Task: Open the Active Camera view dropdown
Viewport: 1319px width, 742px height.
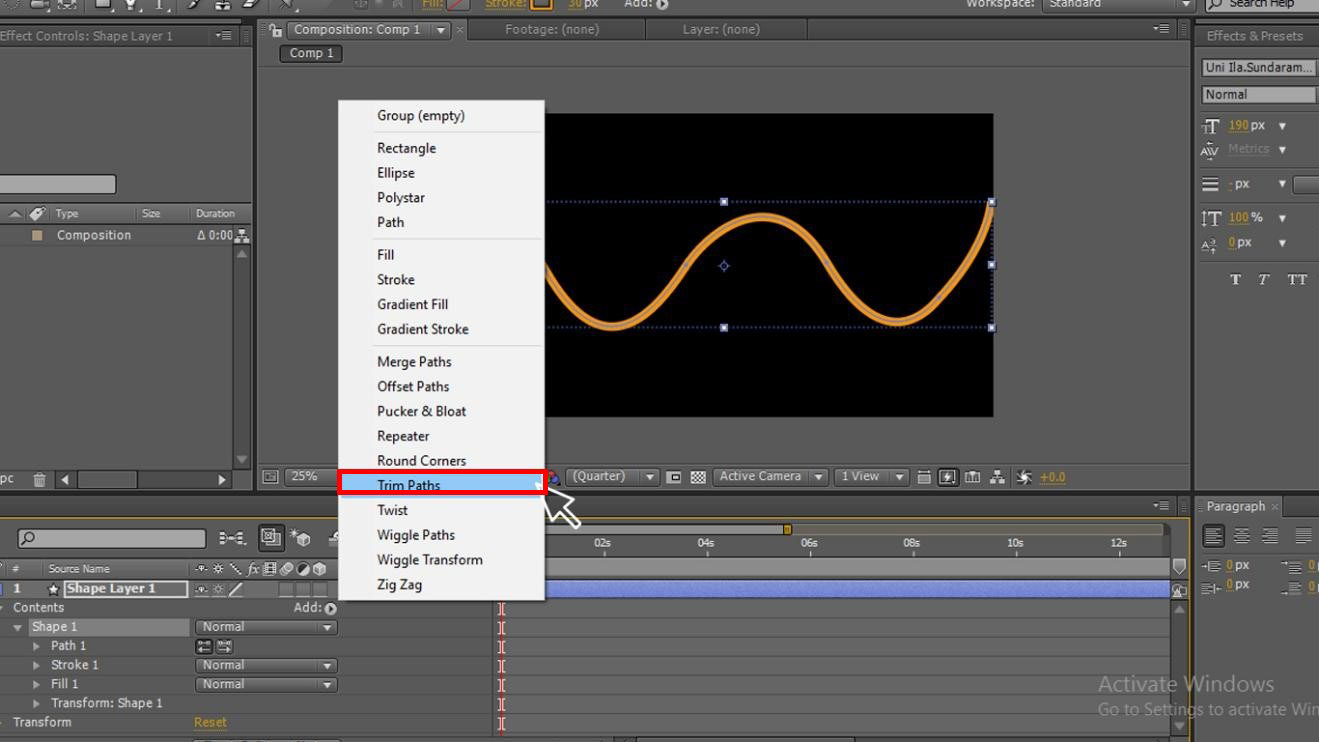Action: click(x=770, y=477)
